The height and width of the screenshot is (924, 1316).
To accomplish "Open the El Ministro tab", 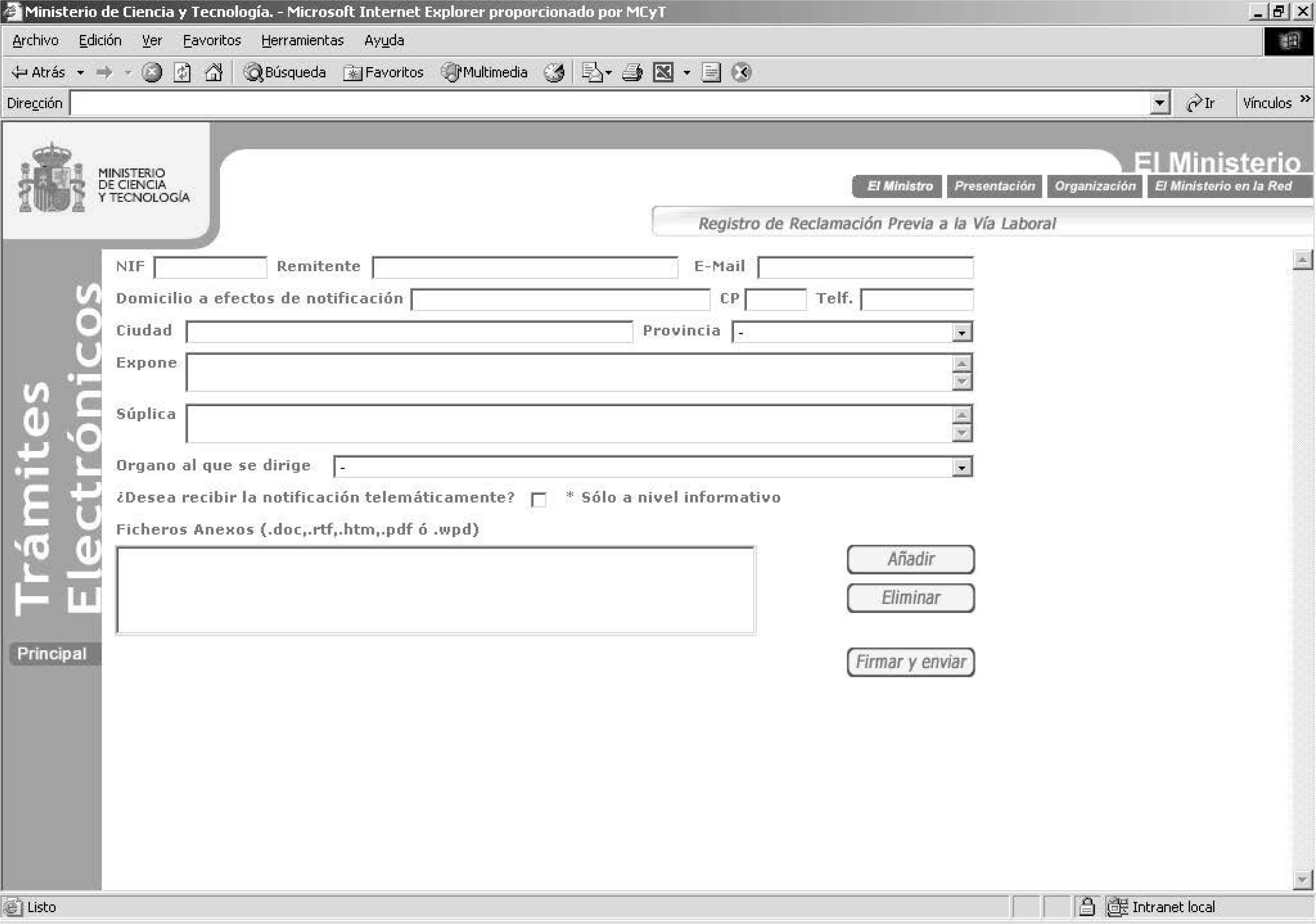I will (897, 187).
